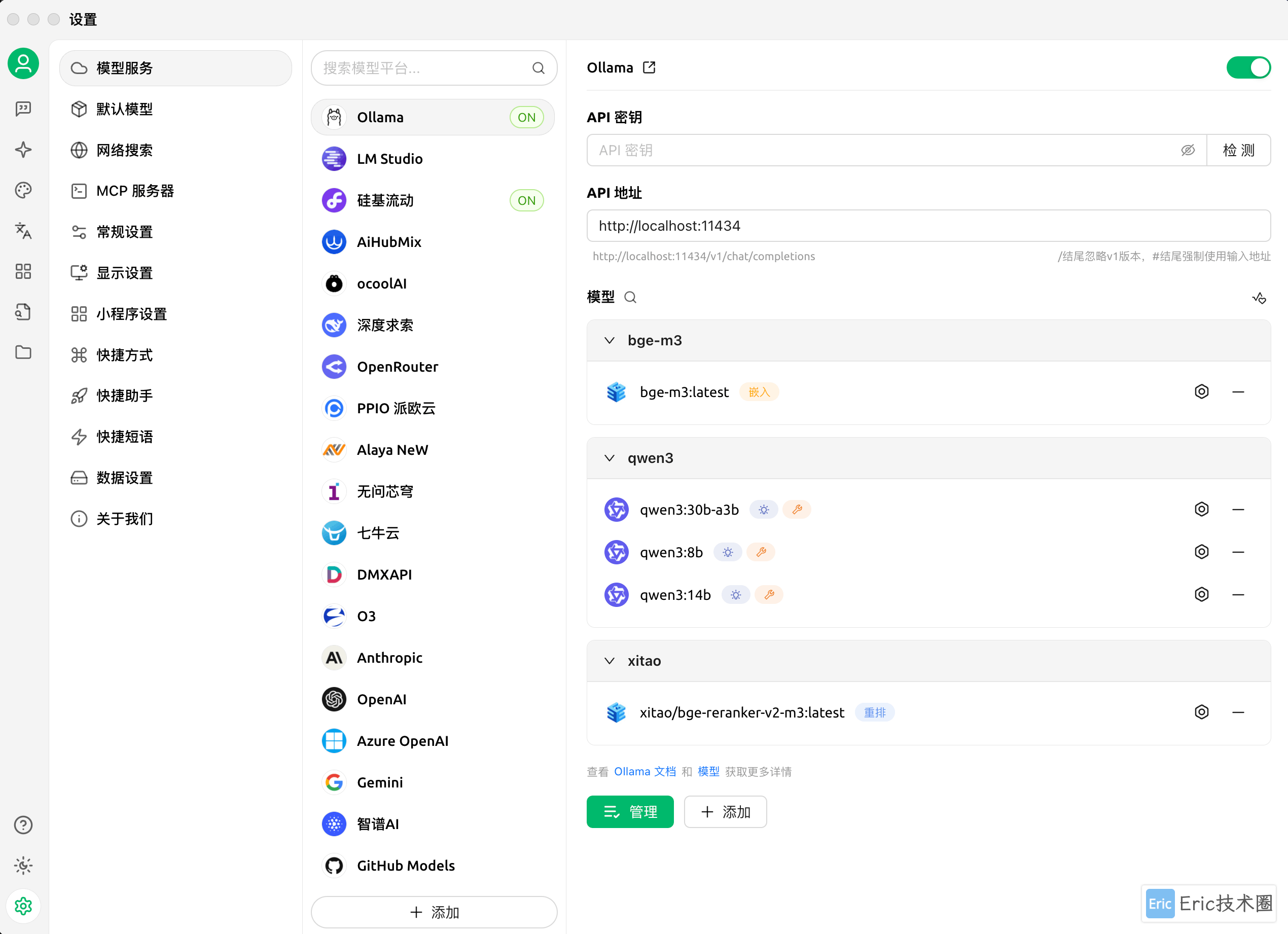Select 硅基流动 provider
1288x934 pixels.
433,200
